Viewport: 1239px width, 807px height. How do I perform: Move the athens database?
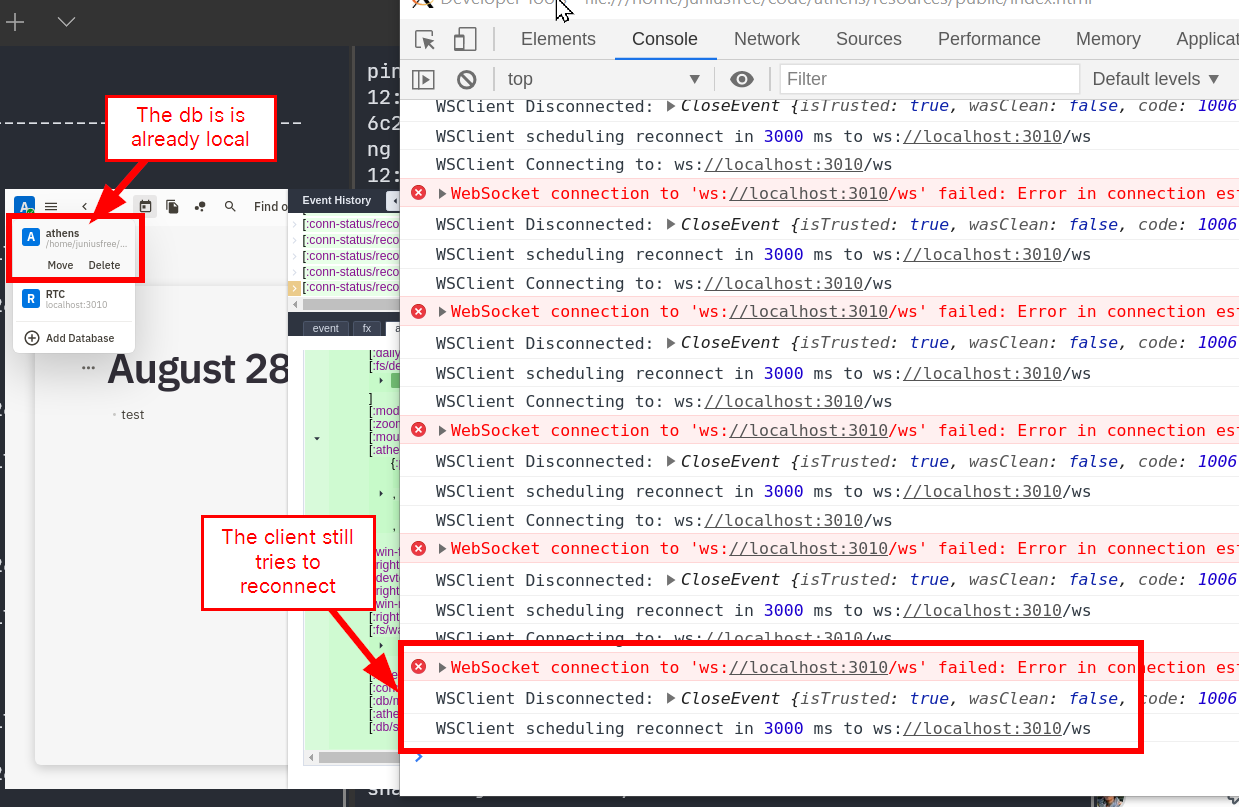click(61, 265)
